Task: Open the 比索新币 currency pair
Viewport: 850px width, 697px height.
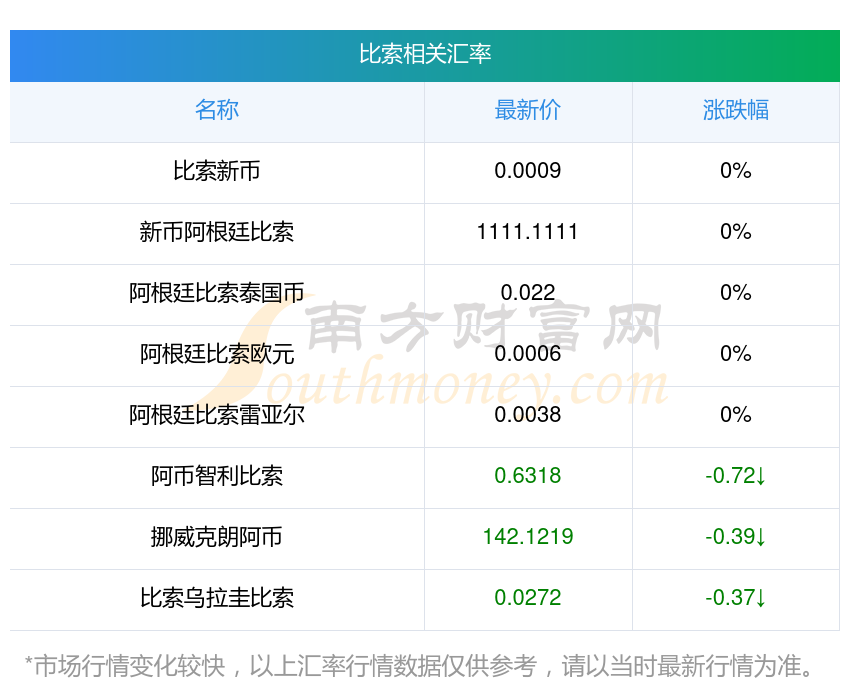Action: tap(217, 171)
